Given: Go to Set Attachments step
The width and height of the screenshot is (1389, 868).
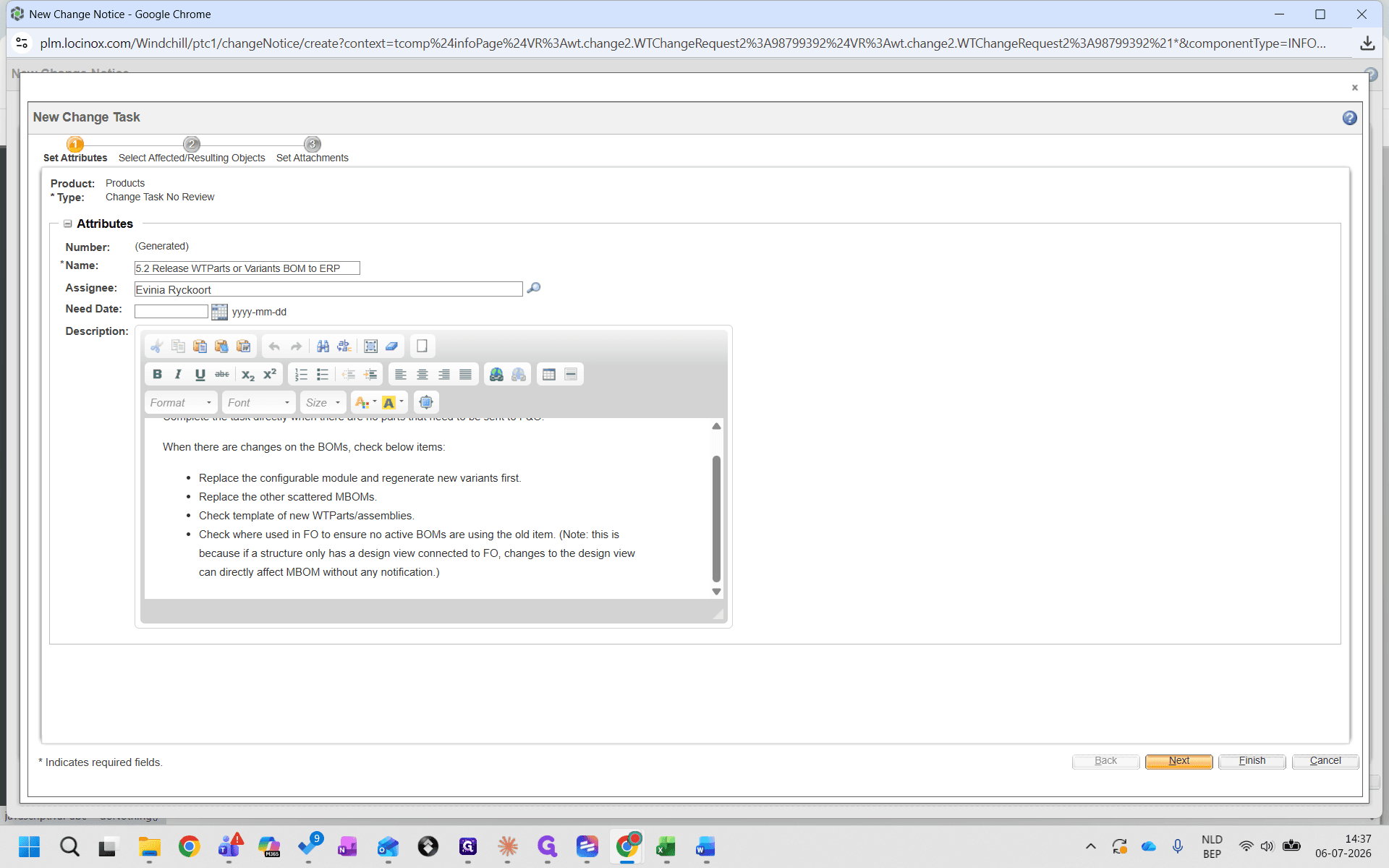Looking at the screenshot, I should pos(313,151).
